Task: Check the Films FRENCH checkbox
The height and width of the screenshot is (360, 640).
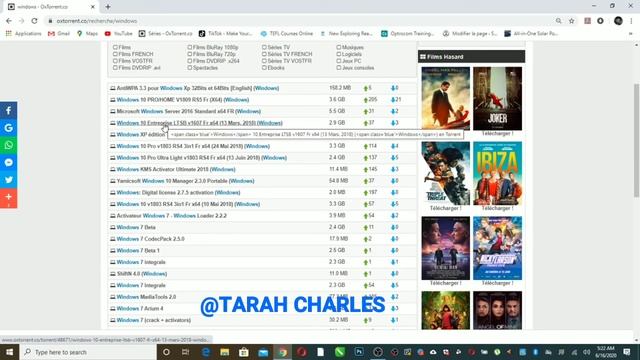Action: (115, 54)
